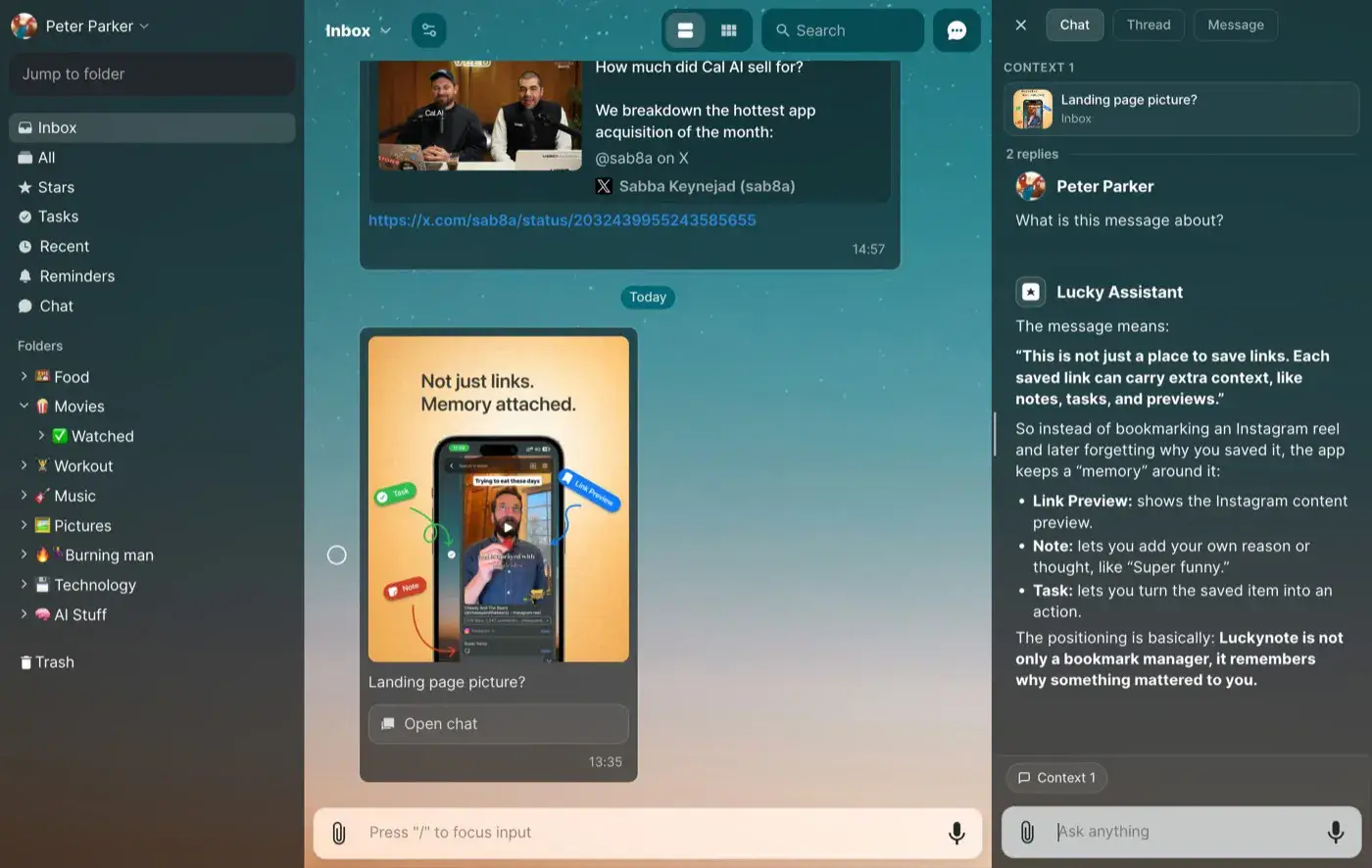This screenshot has height=868, width=1372.
Task: Attach a file in the assistant chat
Action: pyautogui.click(x=1026, y=832)
